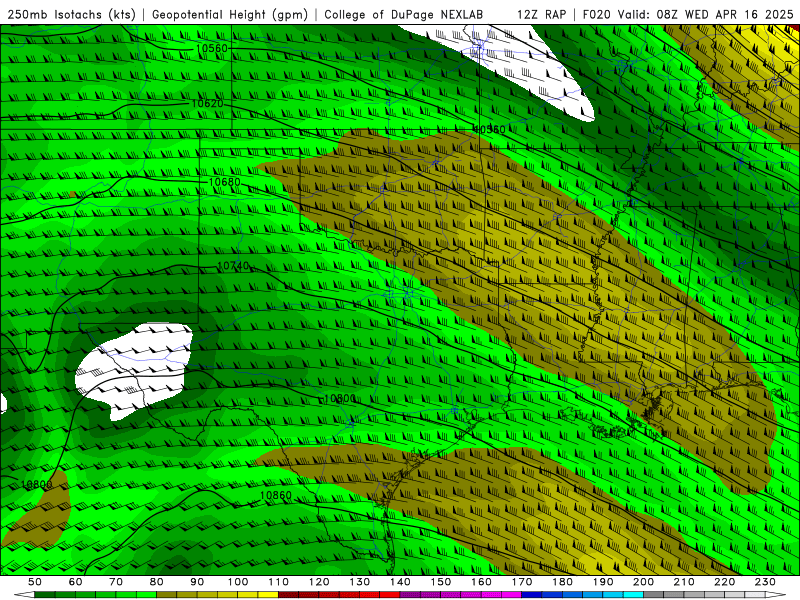Pick the bright red swatch ending at 140
Screen dimensions: 800x600
(x=390, y=594)
